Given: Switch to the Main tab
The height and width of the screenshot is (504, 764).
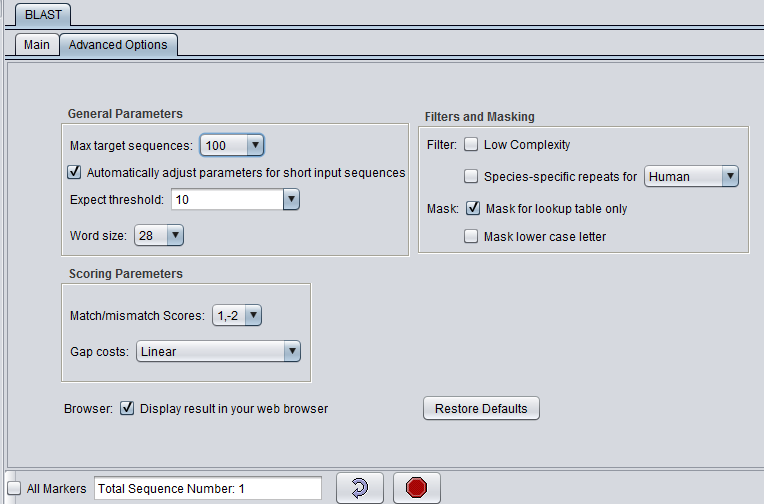Looking at the screenshot, I should coord(37,45).
